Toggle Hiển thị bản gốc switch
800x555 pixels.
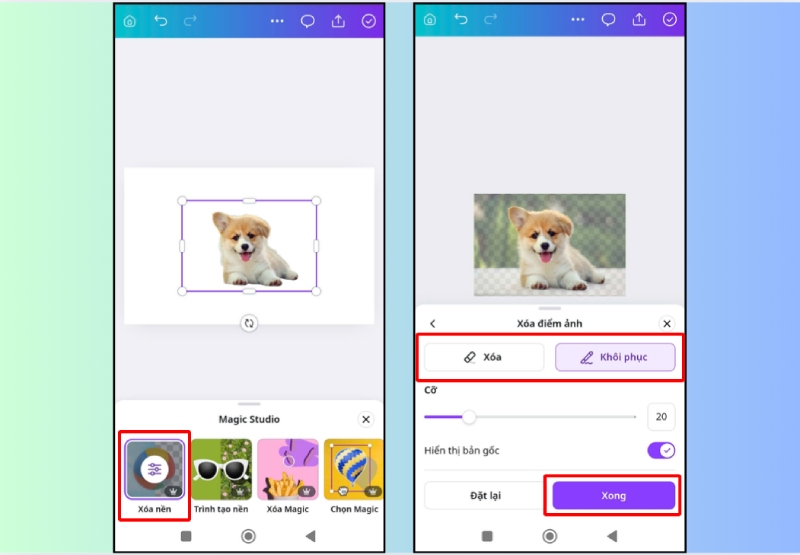click(x=661, y=451)
